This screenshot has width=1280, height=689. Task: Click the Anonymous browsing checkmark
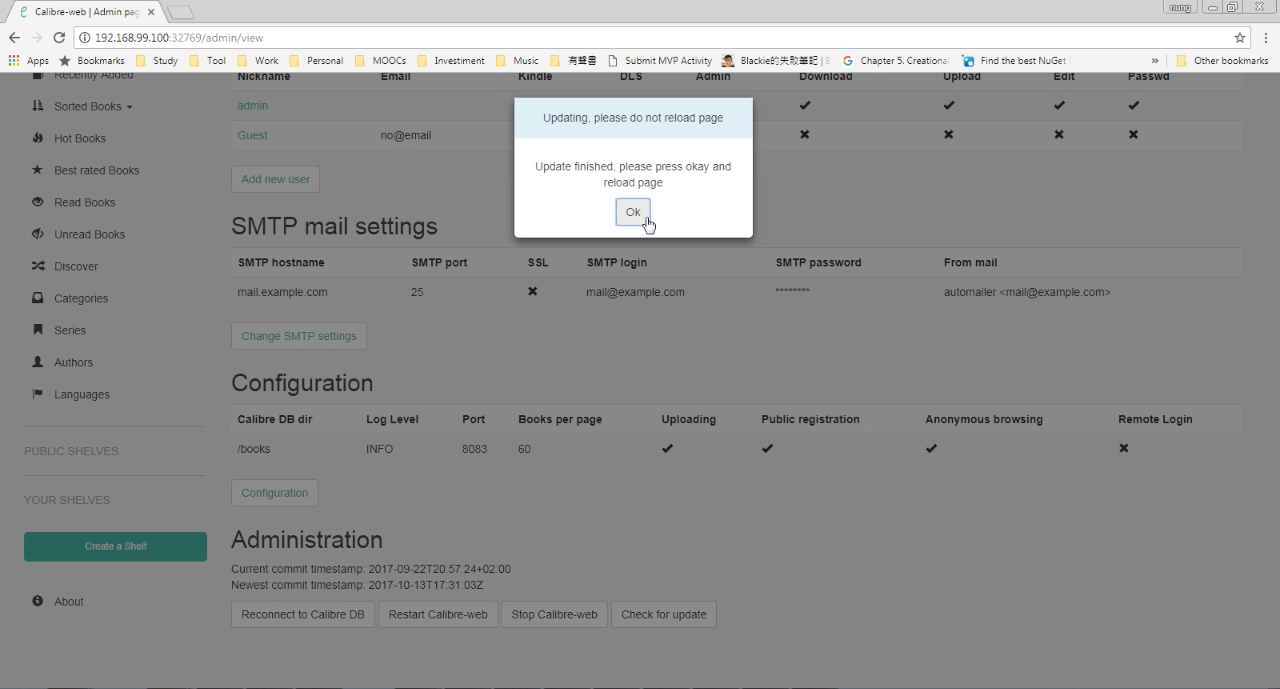[x=931, y=449]
